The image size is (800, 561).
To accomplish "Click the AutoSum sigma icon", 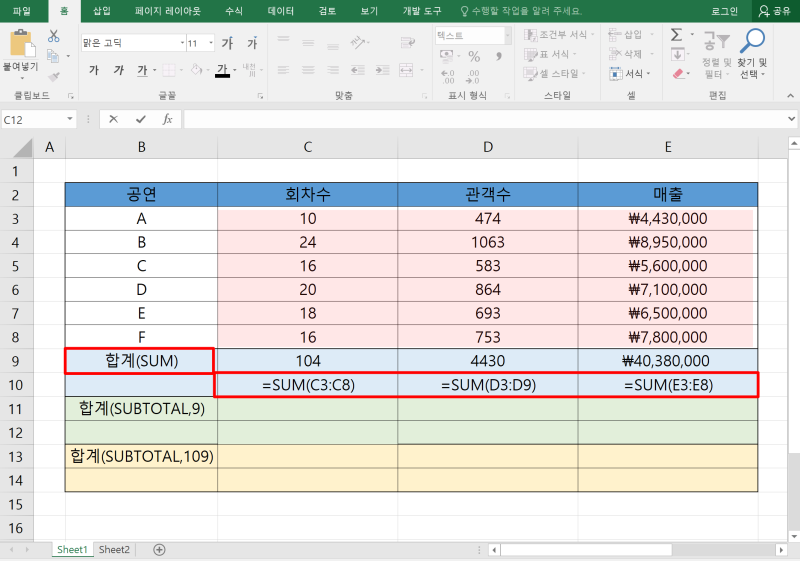I will (x=677, y=35).
